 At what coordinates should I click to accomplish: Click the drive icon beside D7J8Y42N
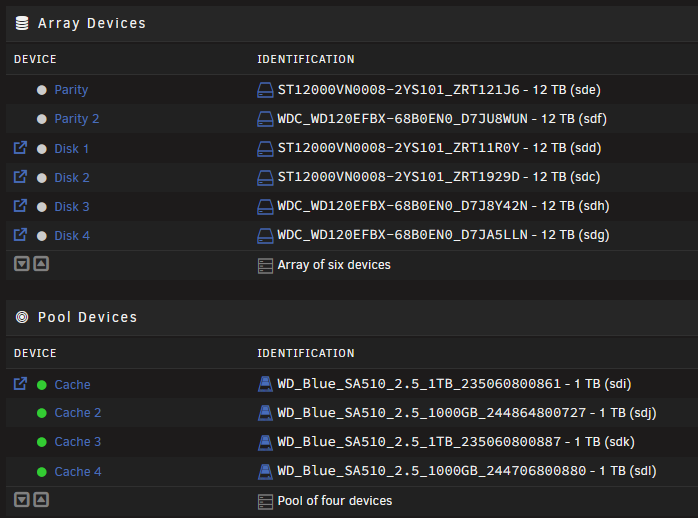coord(265,206)
